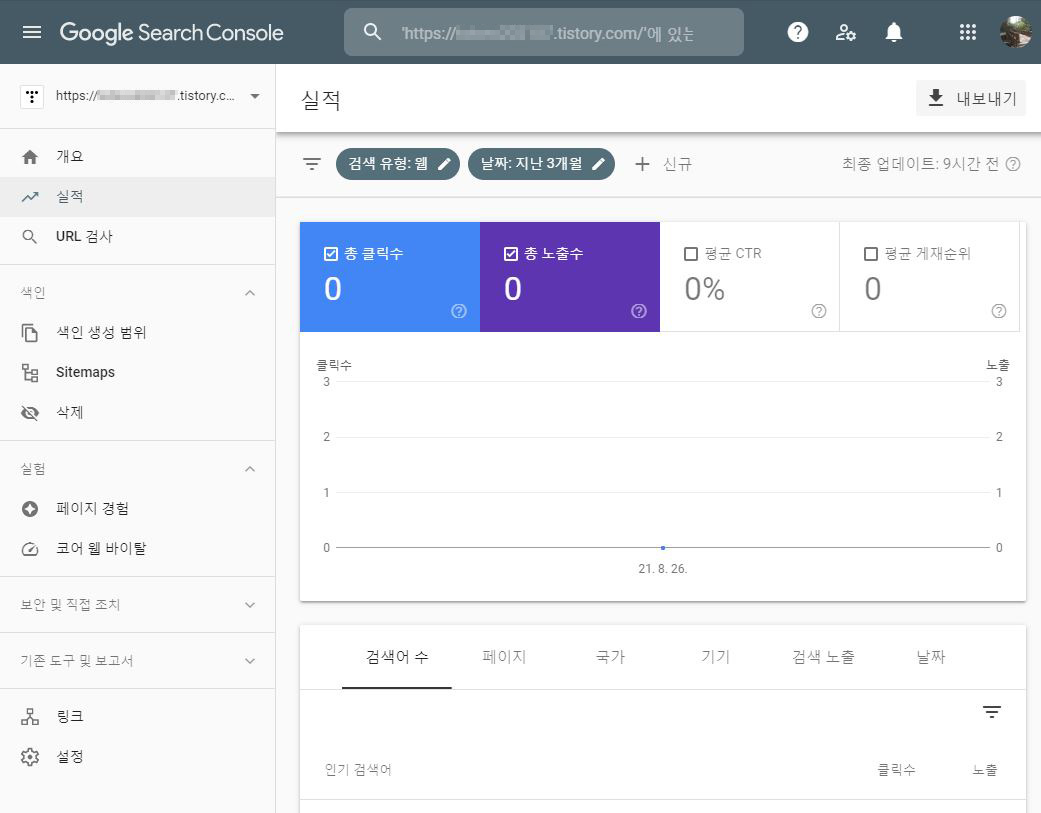Enable the 평균 CTR checkbox
The image size is (1041, 813).
point(690,254)
